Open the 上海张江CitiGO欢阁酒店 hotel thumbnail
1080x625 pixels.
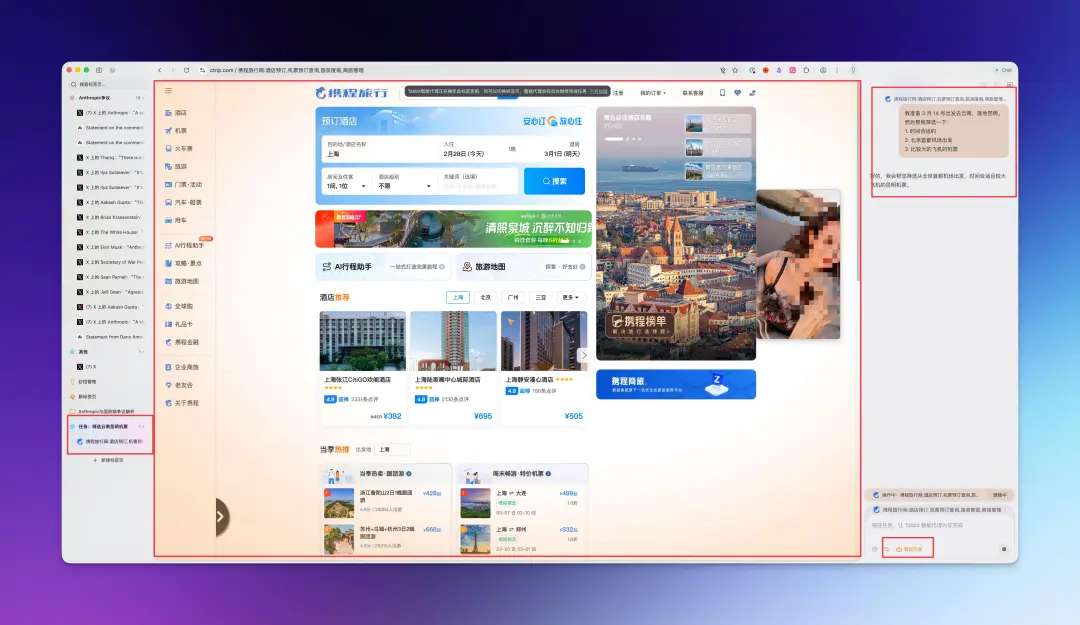pyautogui.click(x=362, y=341)
